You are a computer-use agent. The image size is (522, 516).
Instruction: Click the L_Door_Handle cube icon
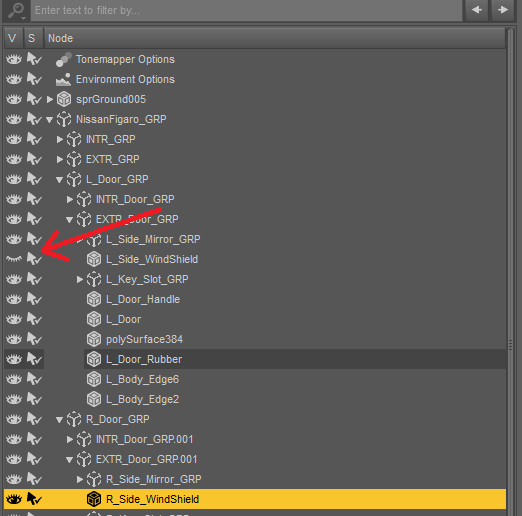click(94, 299)
